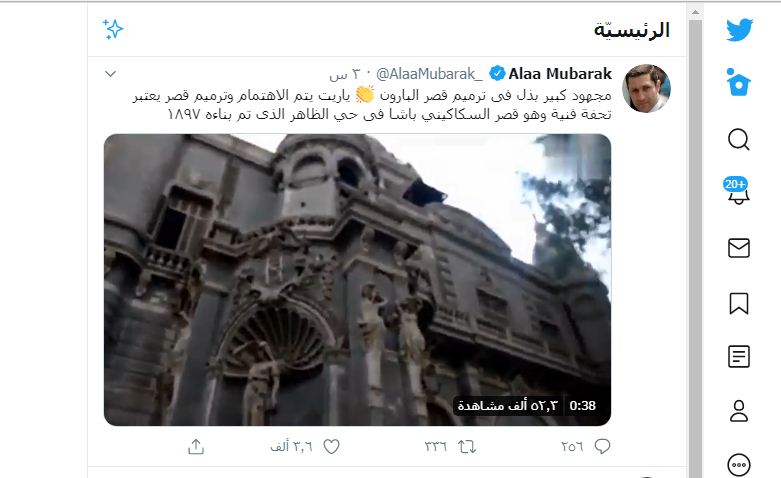781x478 pixels.
Task: Retweet the tweet with 336 retweets
Action: (467, 447)
